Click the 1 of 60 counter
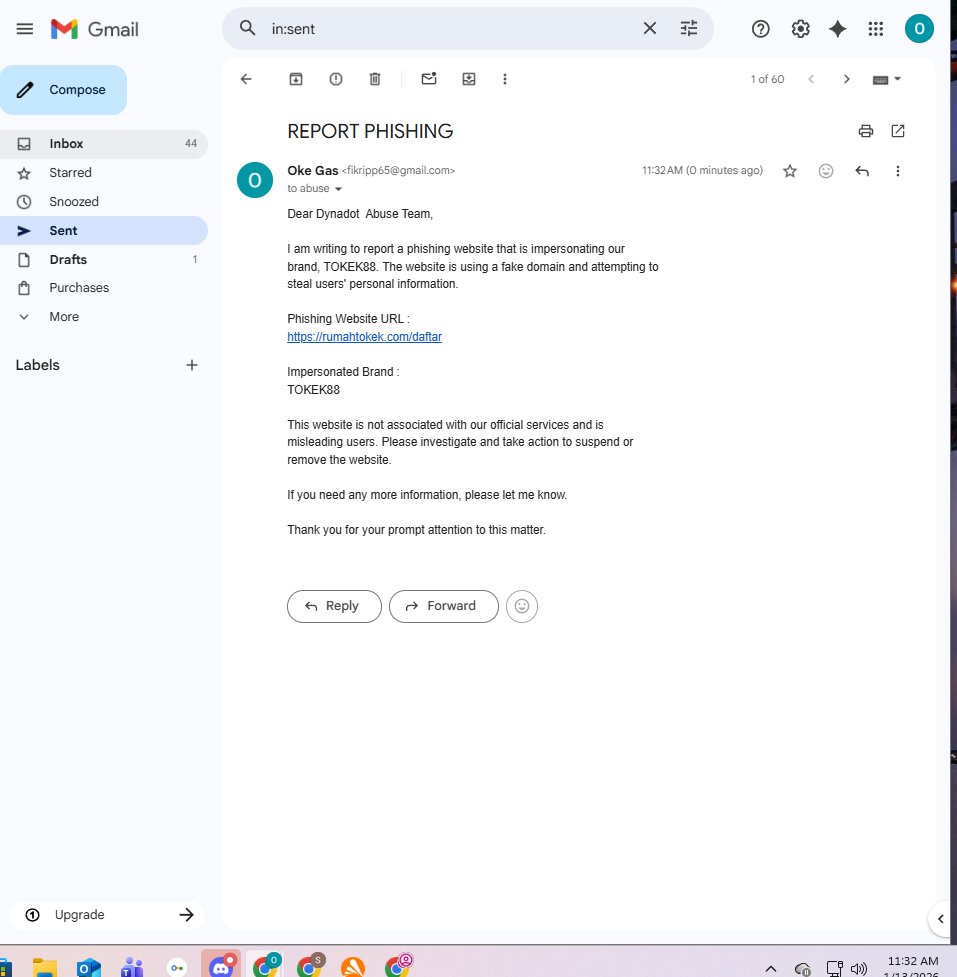 pyautogui.click(x=767, y=79)
